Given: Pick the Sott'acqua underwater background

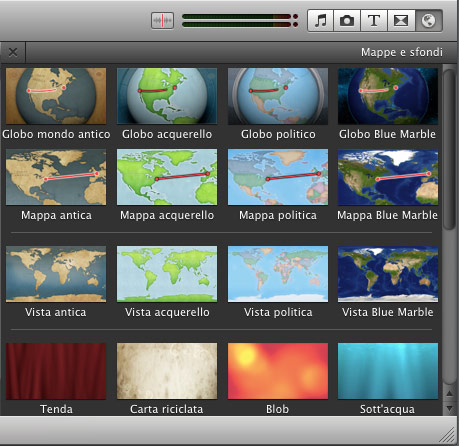Looking at the screenshot, I should [x=388, y=371].
